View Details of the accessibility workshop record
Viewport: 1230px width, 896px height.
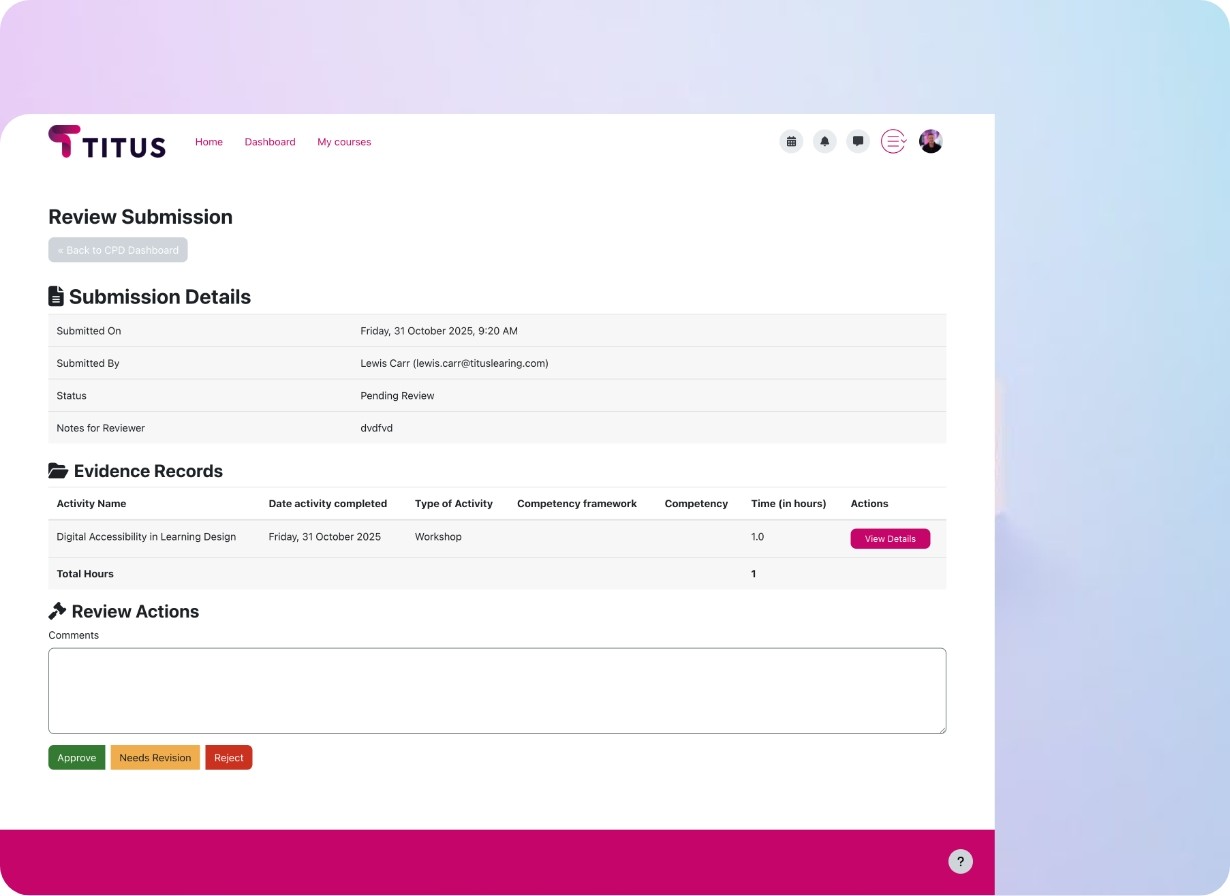[890, 539]
